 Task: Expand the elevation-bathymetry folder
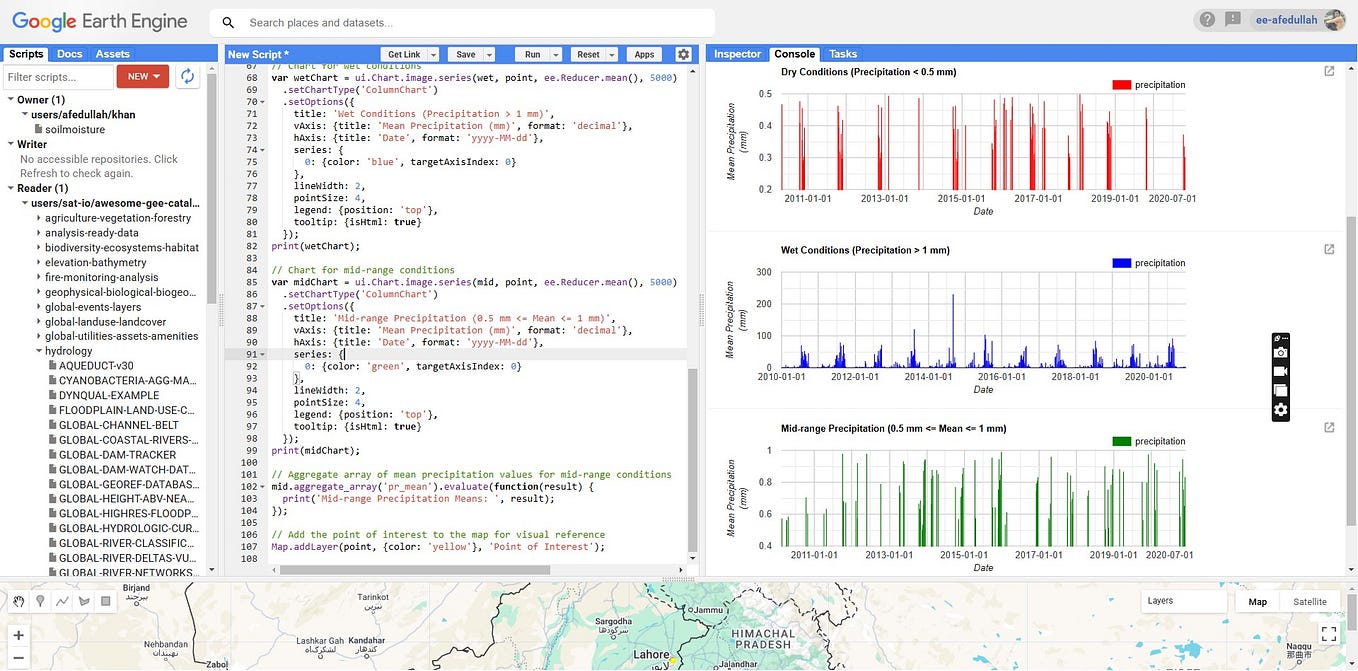(38, 262)
